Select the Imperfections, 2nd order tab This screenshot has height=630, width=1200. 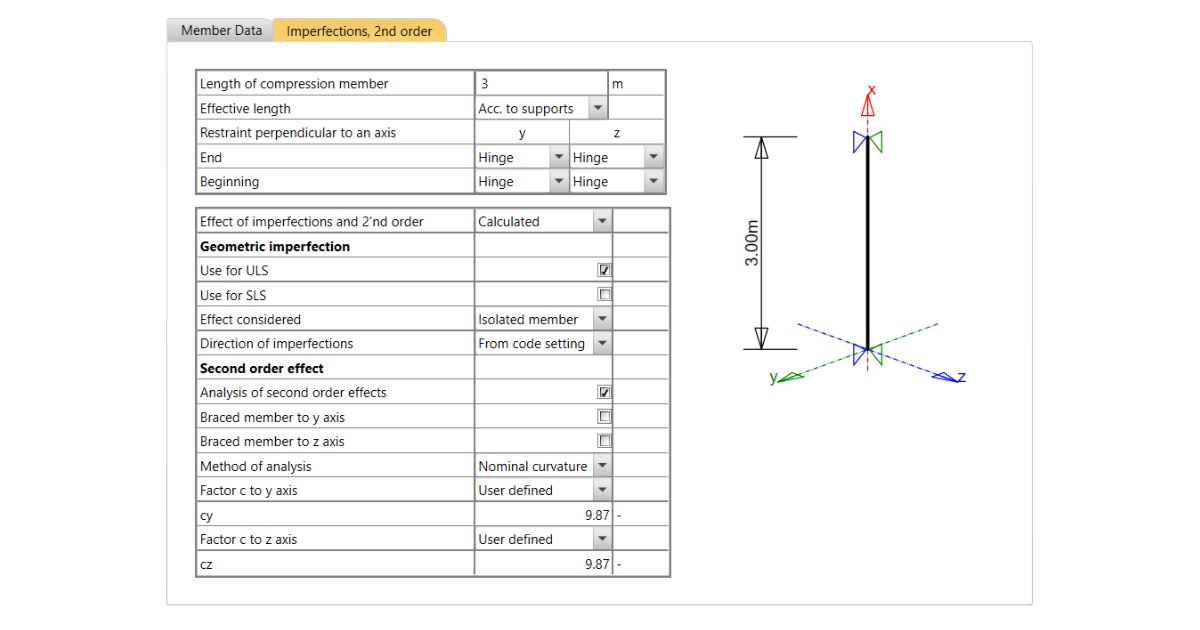pyautogui.click(x=360, y=31)
